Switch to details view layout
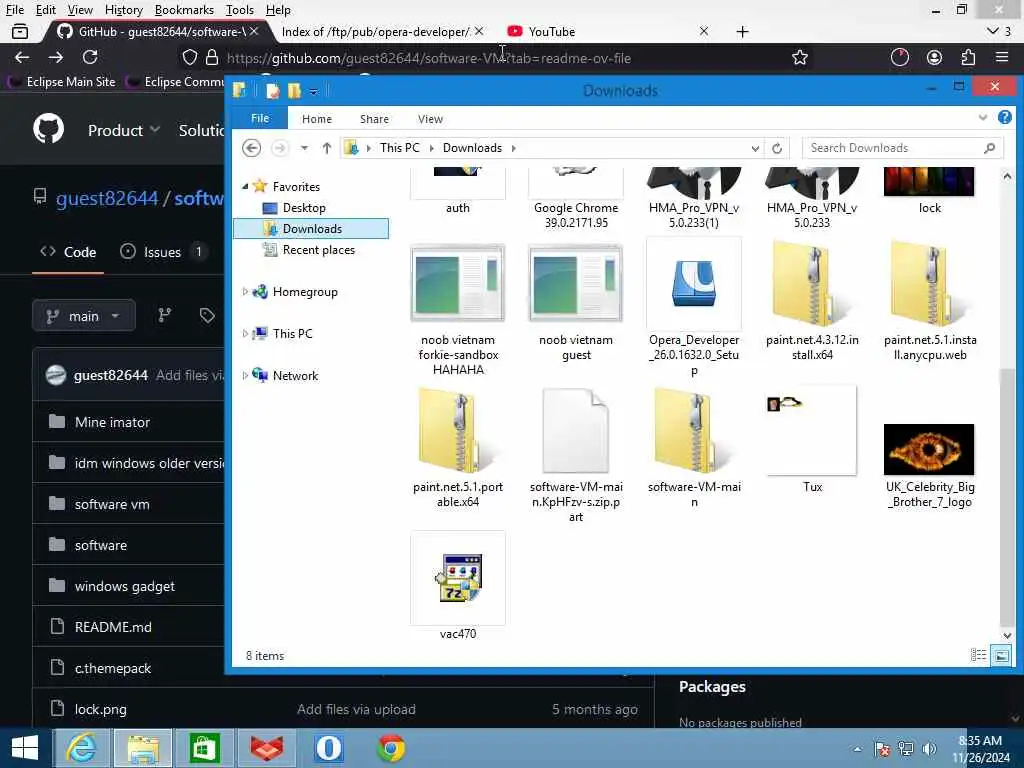This screenshot has height=768, width=1024. pyautogui.click(x=978, y=655)
